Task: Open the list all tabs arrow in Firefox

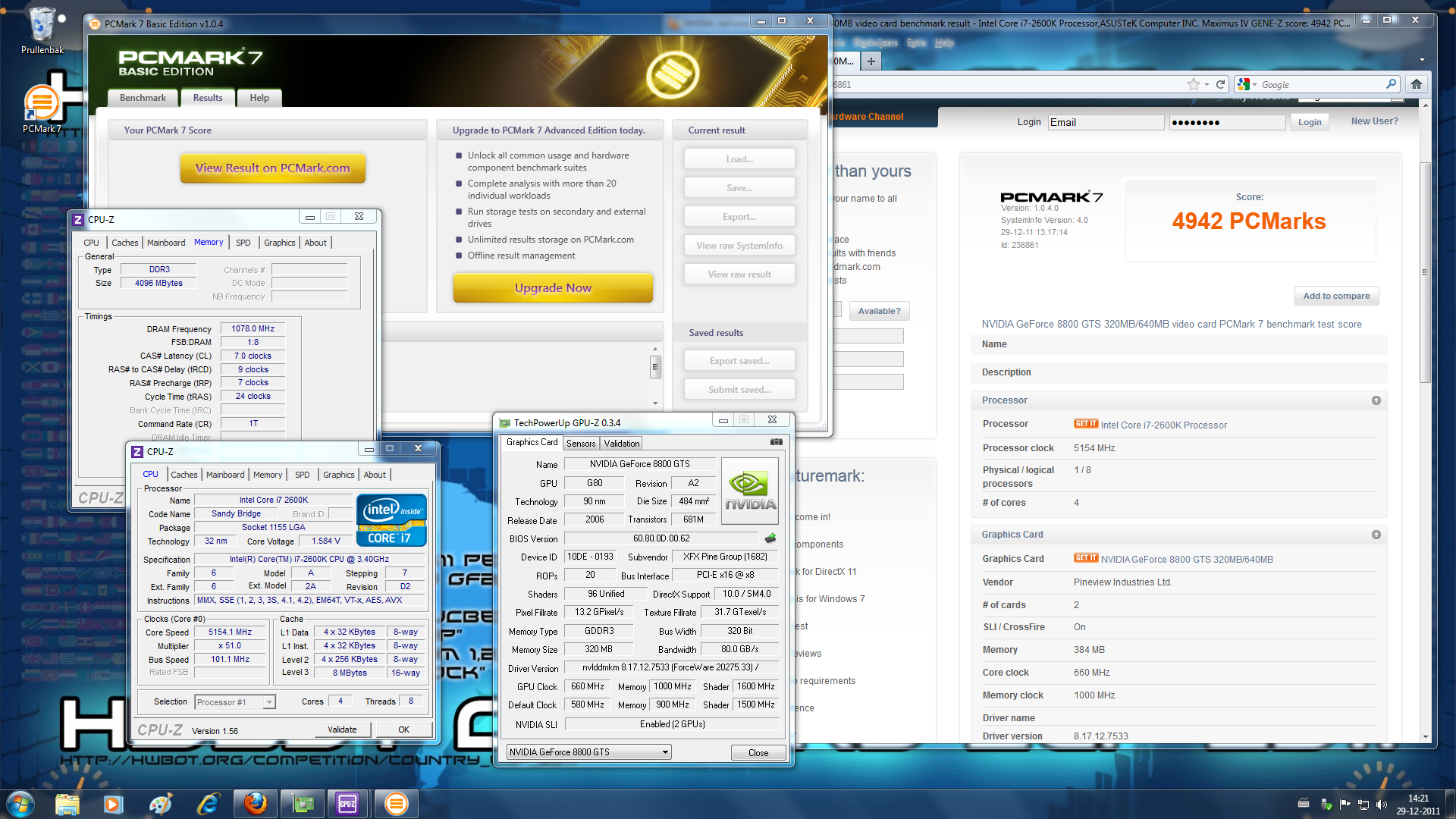Action: coord(1422,60)
